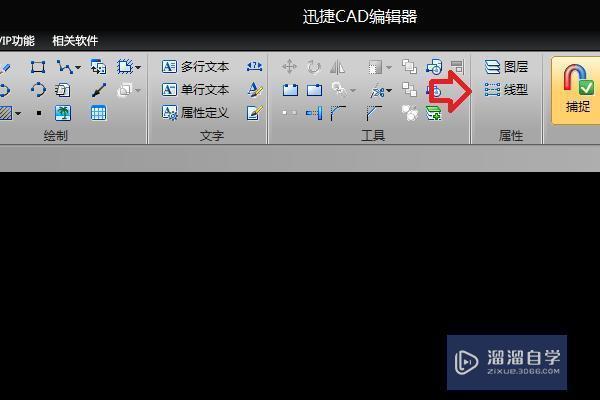Select the Circle drawing tool
600x400 pixels.
click(38, 90)
